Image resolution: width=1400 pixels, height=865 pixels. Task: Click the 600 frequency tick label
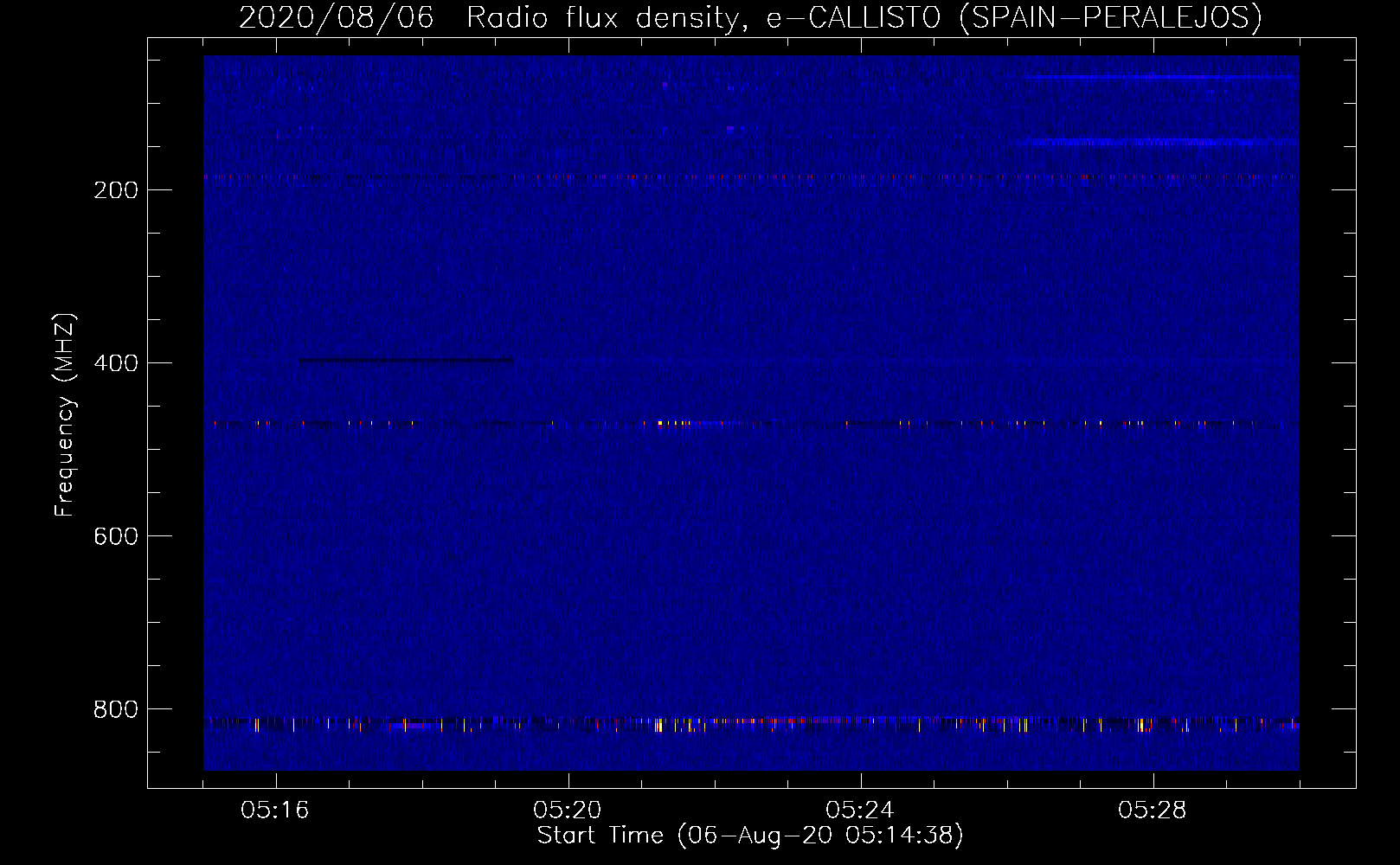[116, 536]
